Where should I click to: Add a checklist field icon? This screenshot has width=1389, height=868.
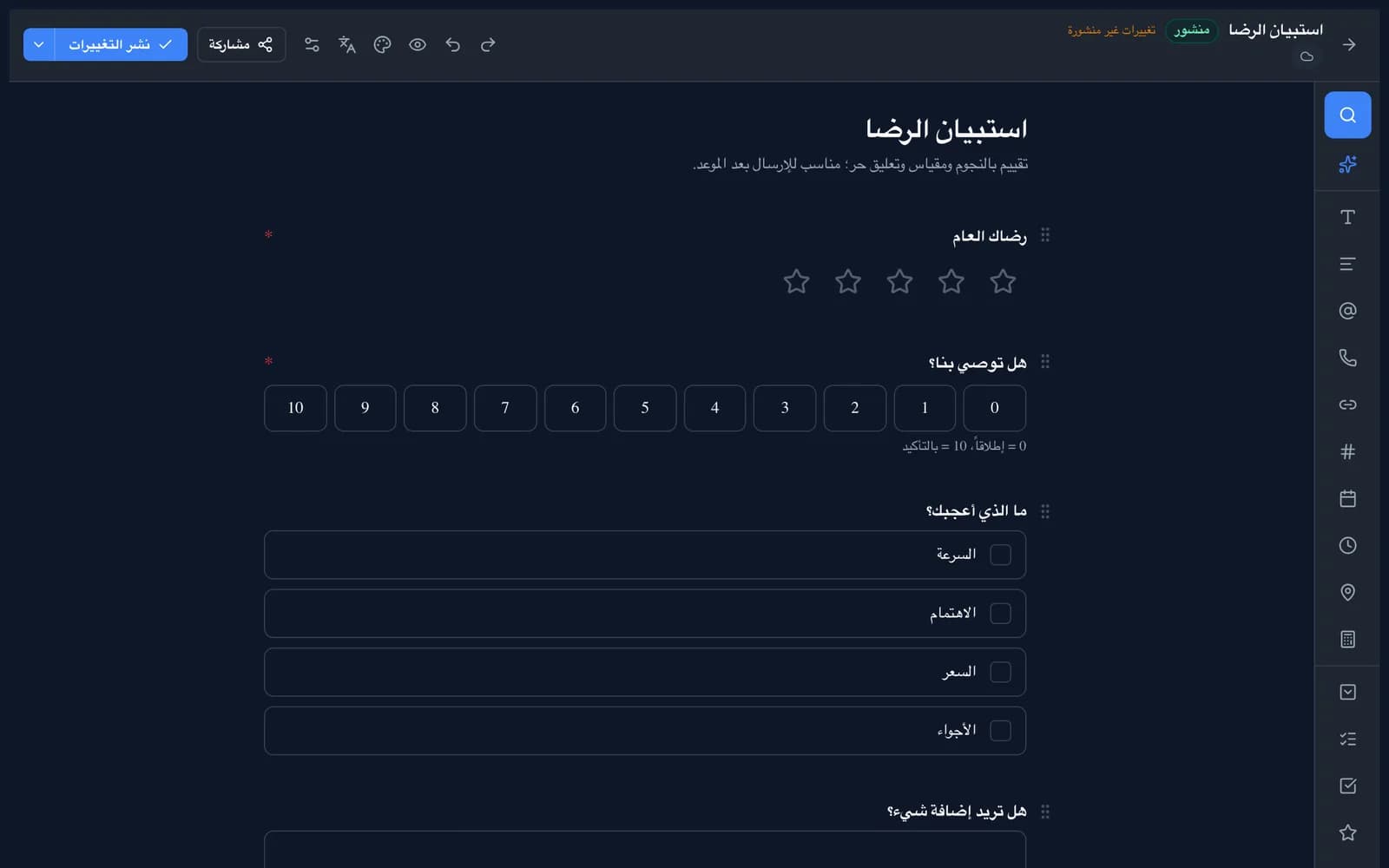tap(1347, 739)
